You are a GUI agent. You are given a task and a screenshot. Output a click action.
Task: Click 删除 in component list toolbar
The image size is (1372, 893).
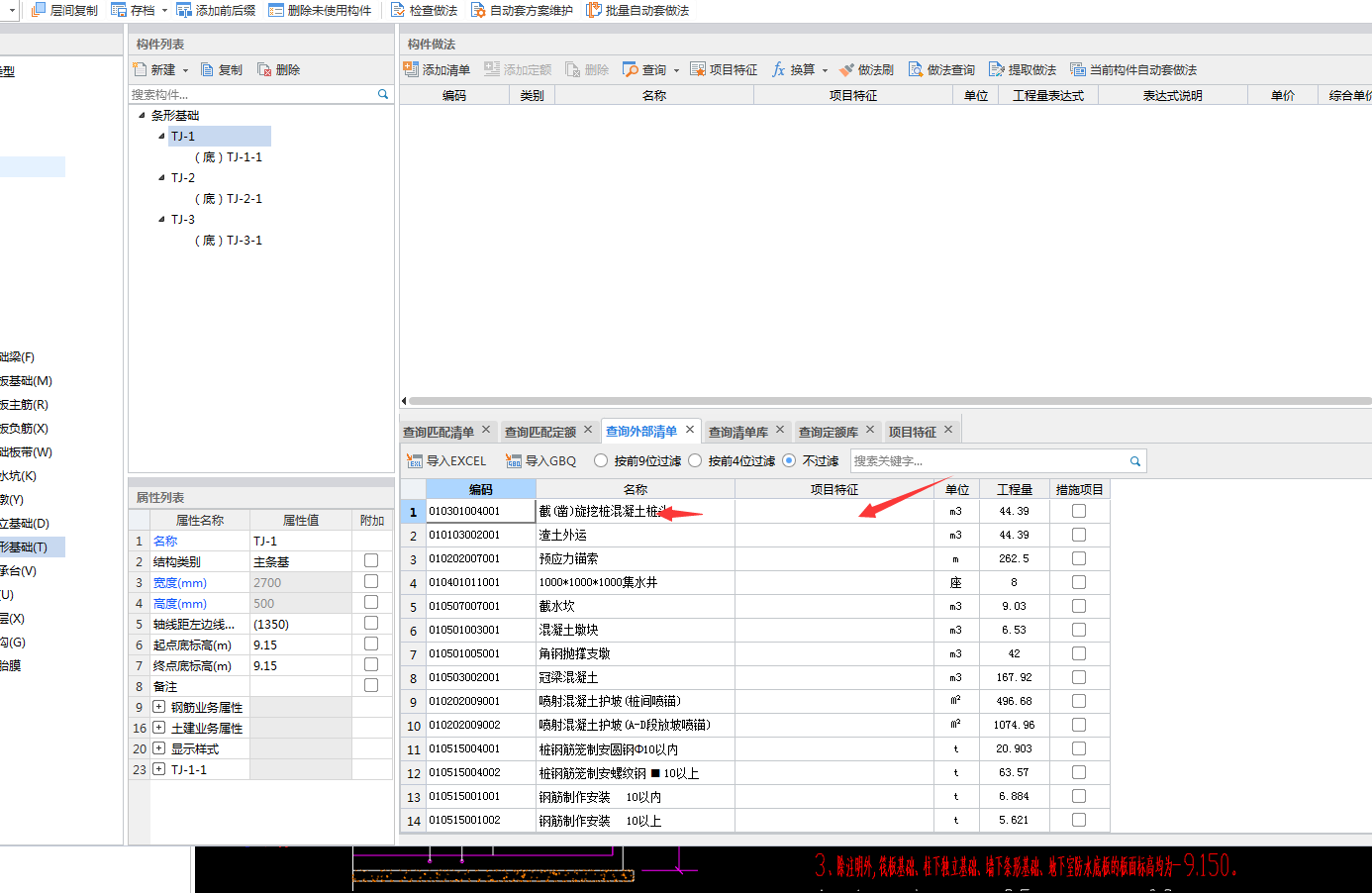point(279,69)
